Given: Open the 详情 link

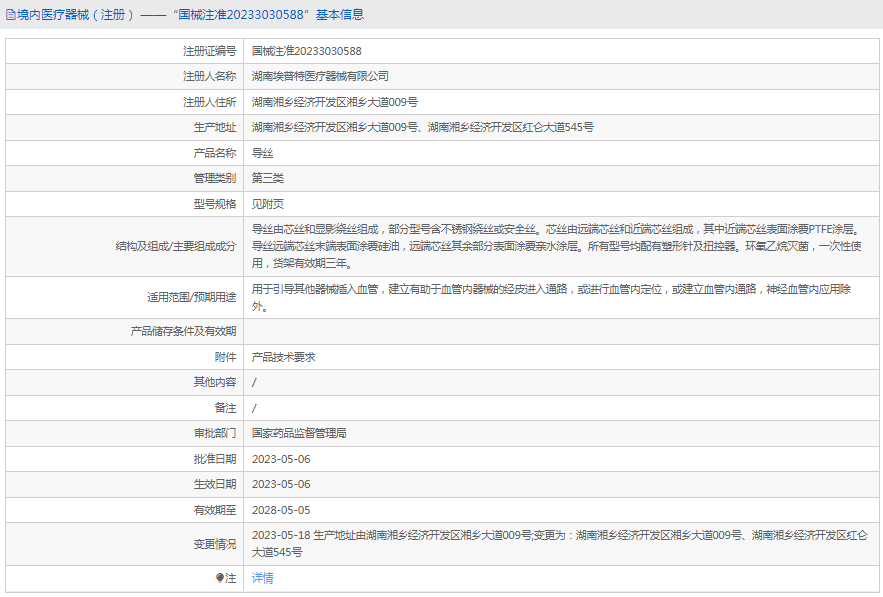Looking at the screenshot, I should (x=262, y=578).
